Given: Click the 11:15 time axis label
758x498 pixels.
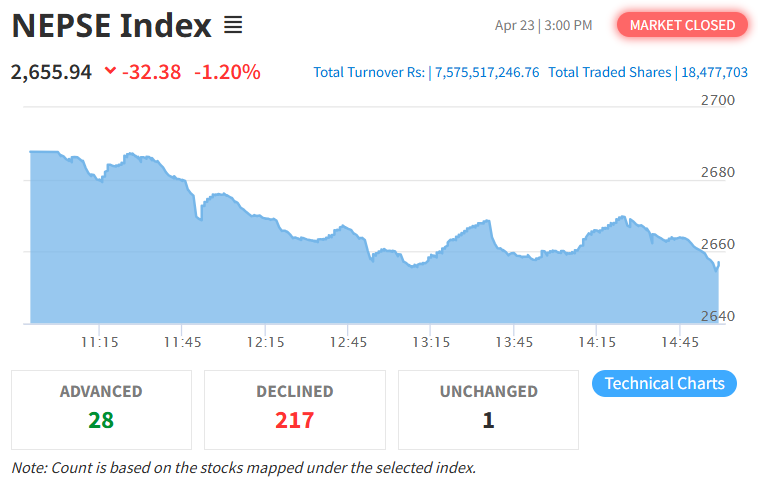Looking at the screenshot, I should 99,342.
